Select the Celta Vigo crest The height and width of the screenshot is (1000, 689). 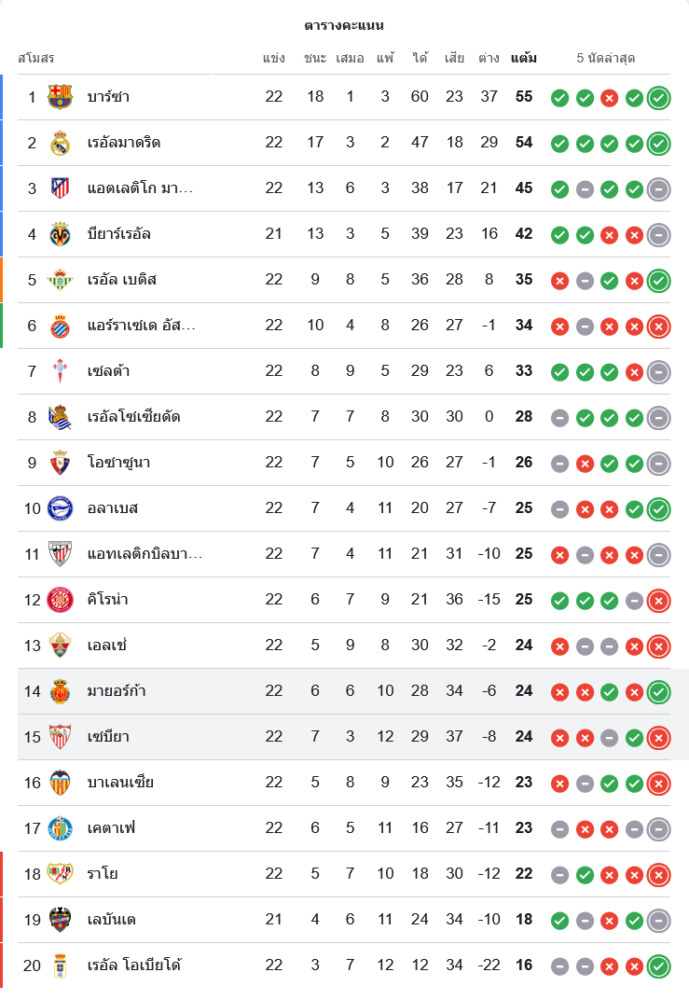60,371
